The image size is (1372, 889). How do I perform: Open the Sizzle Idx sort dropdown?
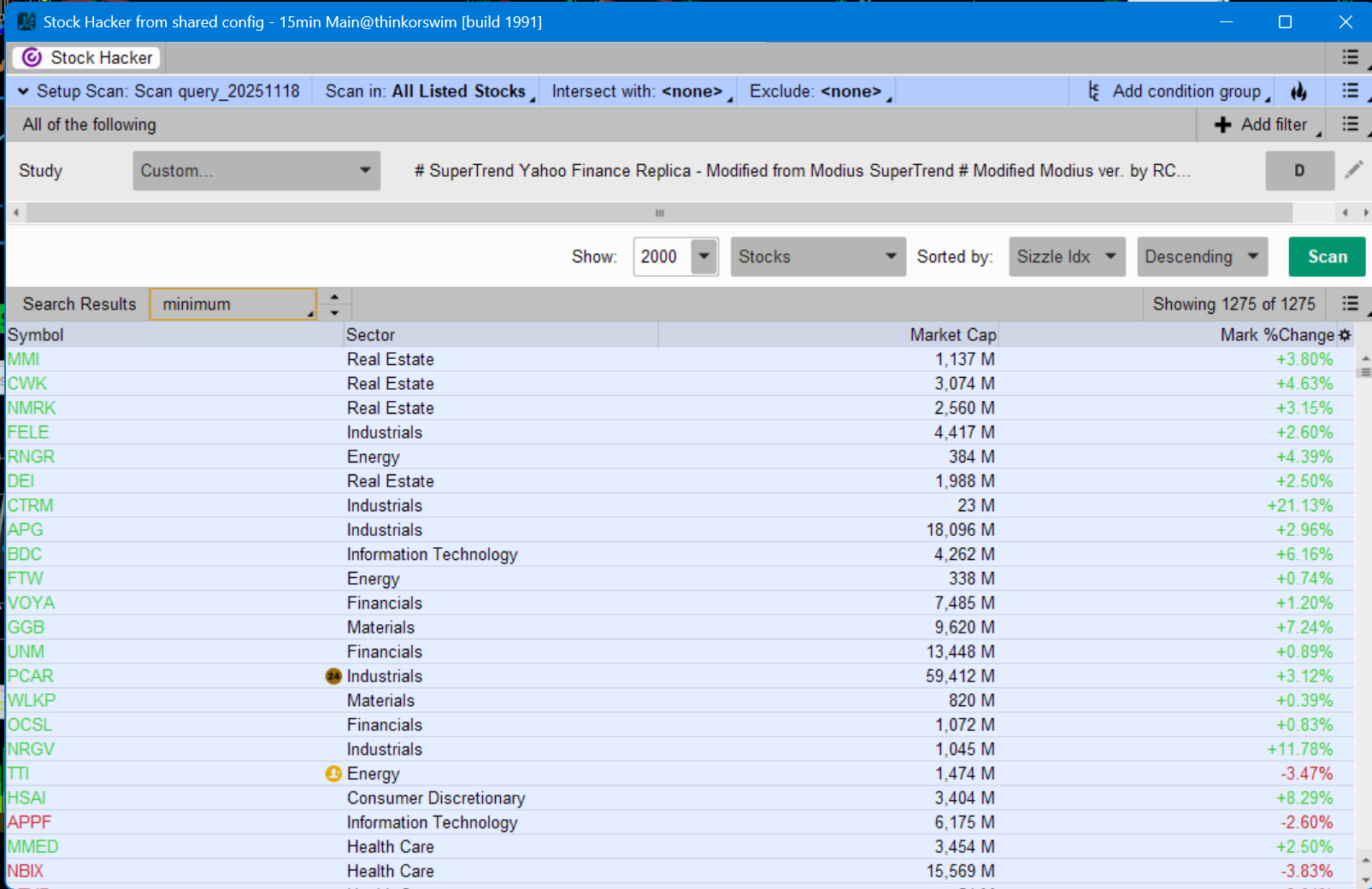tap(1067, 256)
